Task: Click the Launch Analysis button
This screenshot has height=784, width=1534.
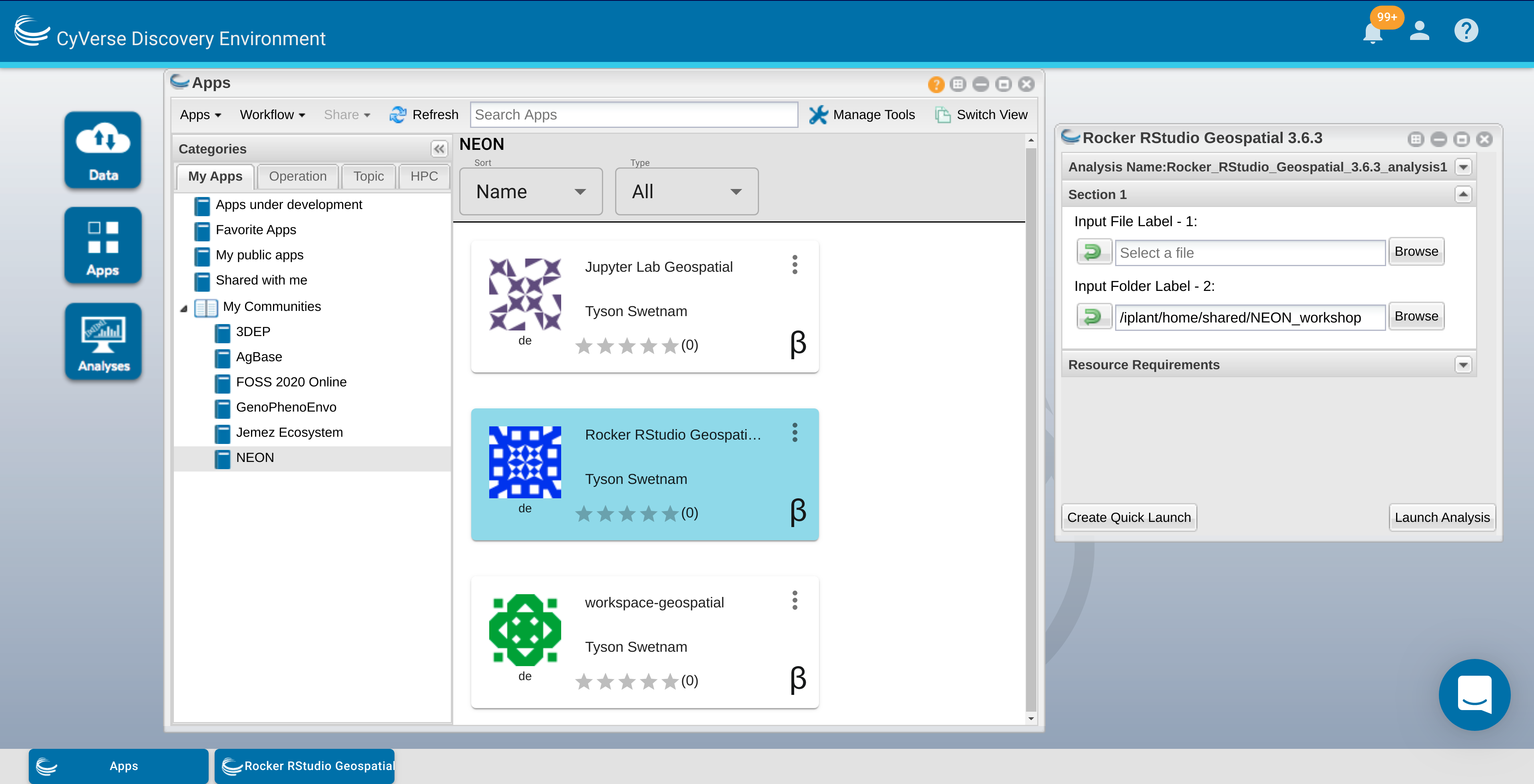Action: point(1442,517)
